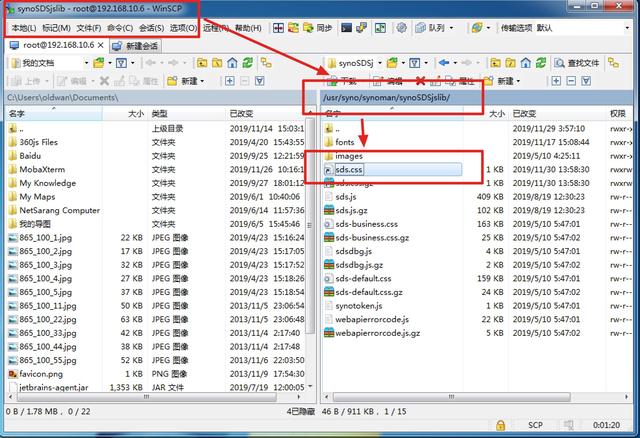Open the 标记(M) menu
640x438 pixels.
coord(56,28)
